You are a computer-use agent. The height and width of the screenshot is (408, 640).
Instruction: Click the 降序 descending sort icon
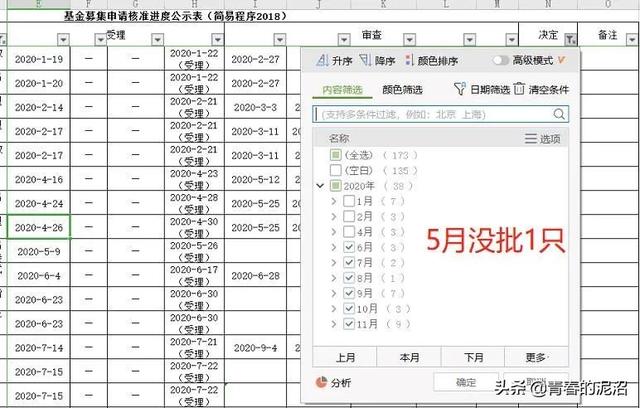coord(366,62)
